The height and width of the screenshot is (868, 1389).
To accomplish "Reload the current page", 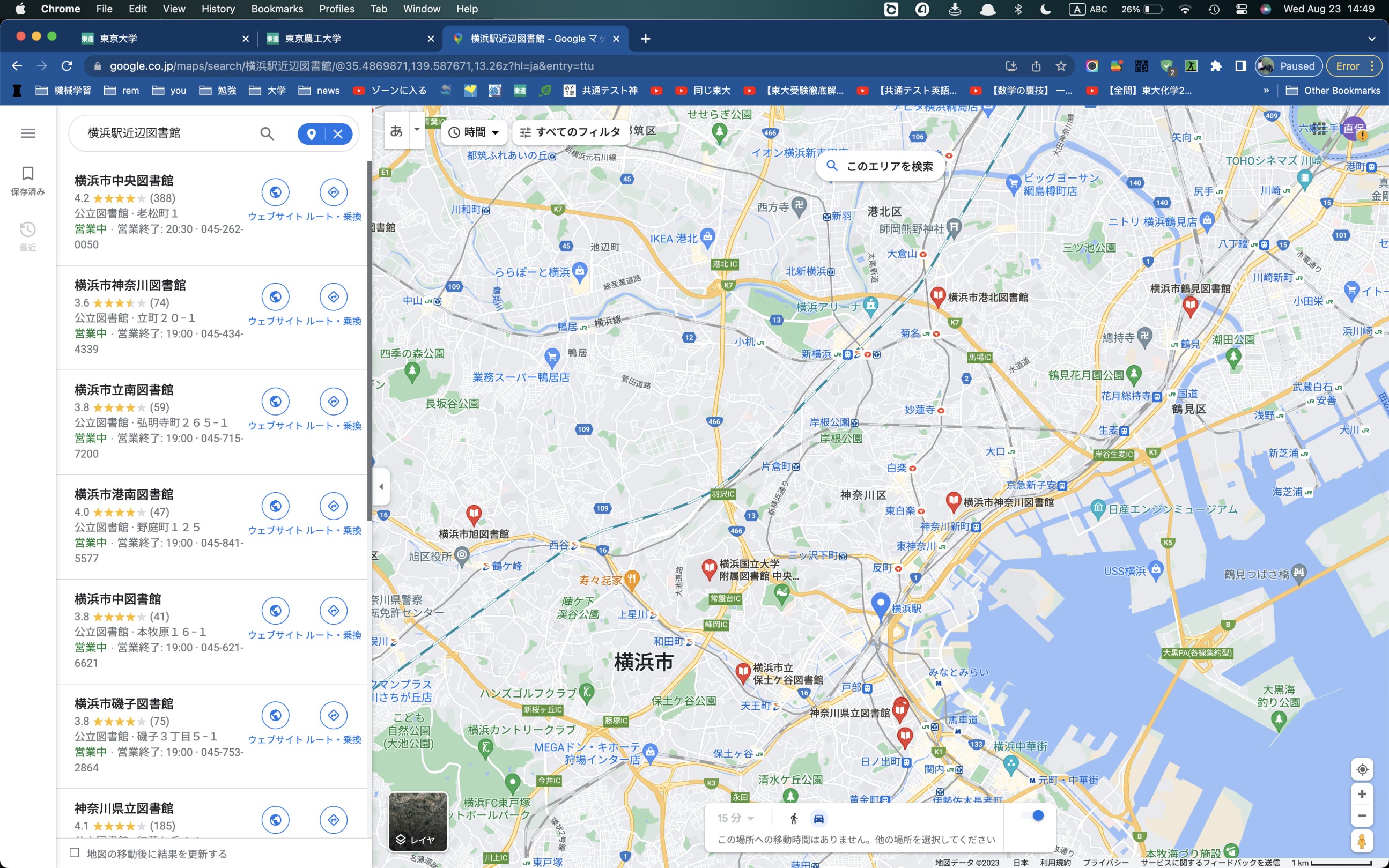I will click(67, 66).
